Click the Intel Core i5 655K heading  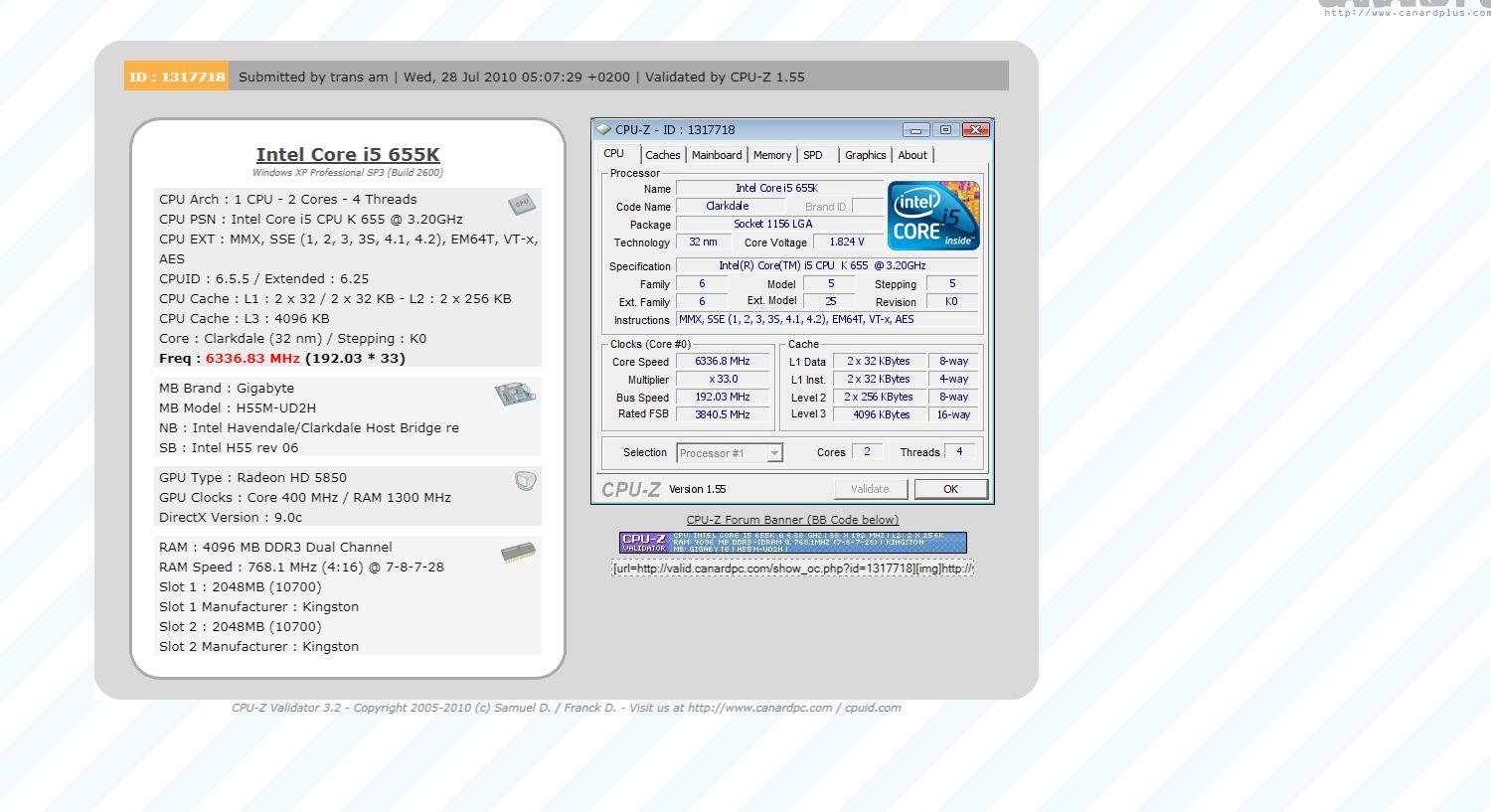tap(348, 154)
